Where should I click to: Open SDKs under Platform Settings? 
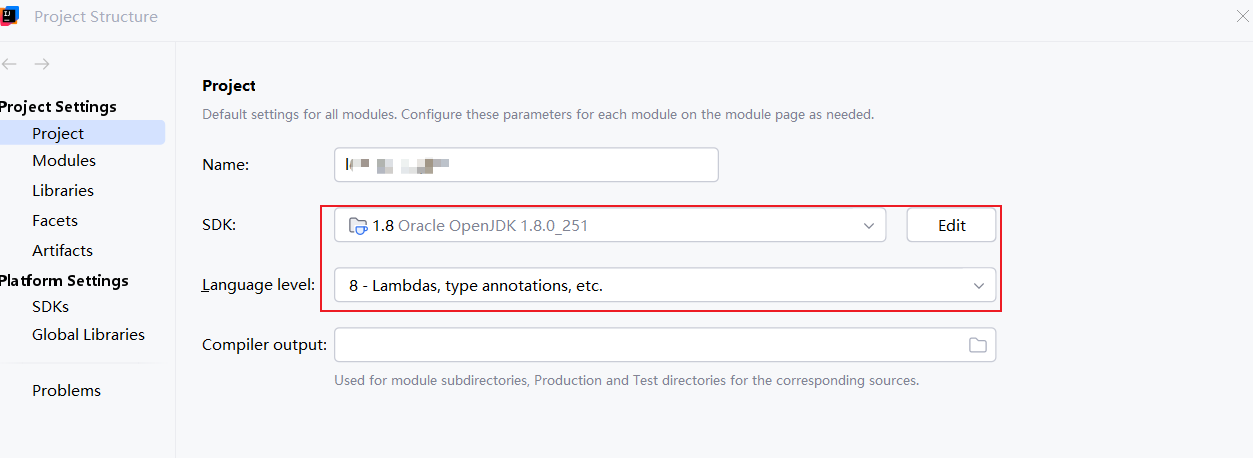coord(50,307)
